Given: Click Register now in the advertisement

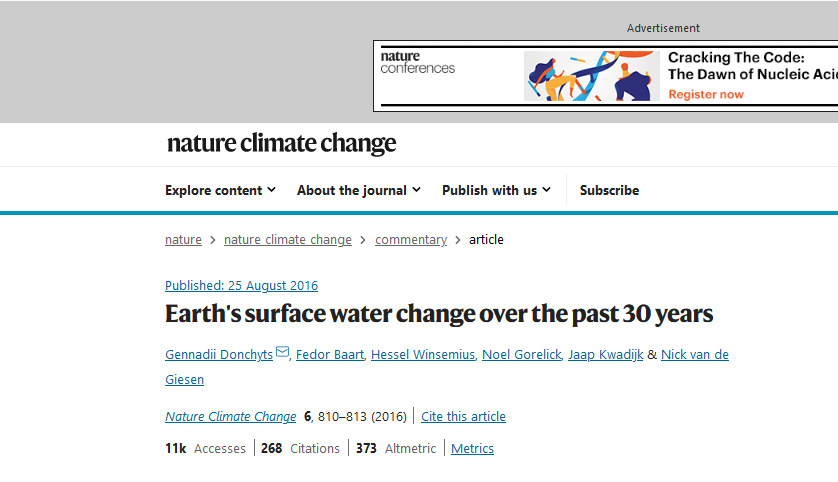Looking at the screenshot, I should coord(706,94).
